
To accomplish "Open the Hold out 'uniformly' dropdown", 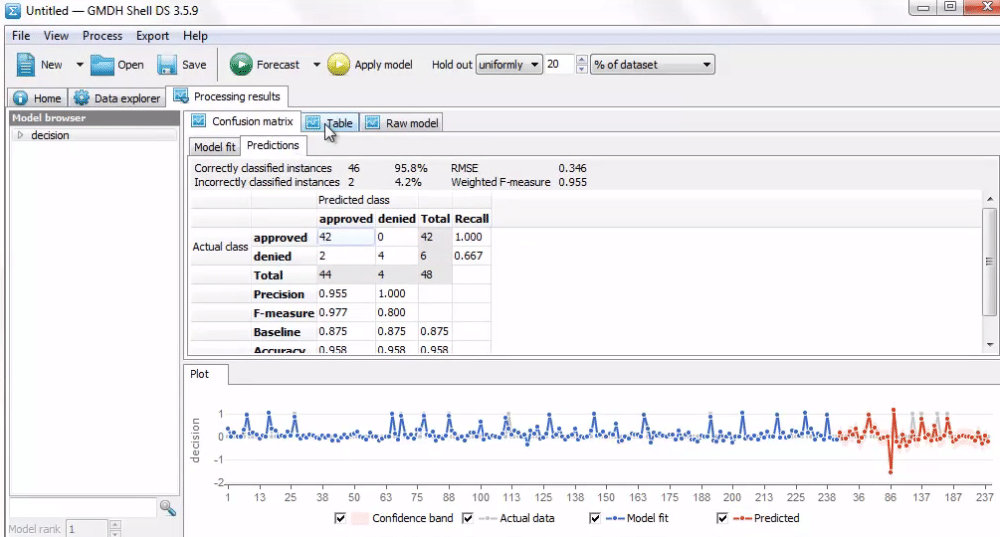I will (x=509, y=65).
